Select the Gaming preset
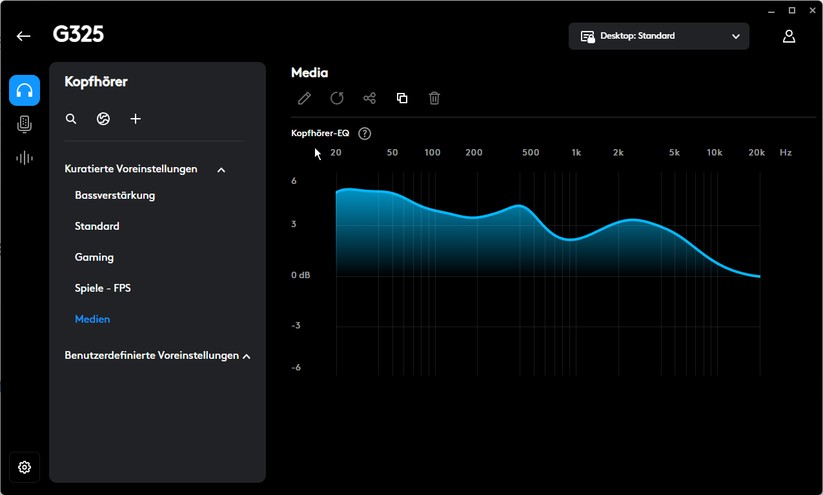Image resolution: width=823 pixels, height=495 pixels. tap(94, 257)
